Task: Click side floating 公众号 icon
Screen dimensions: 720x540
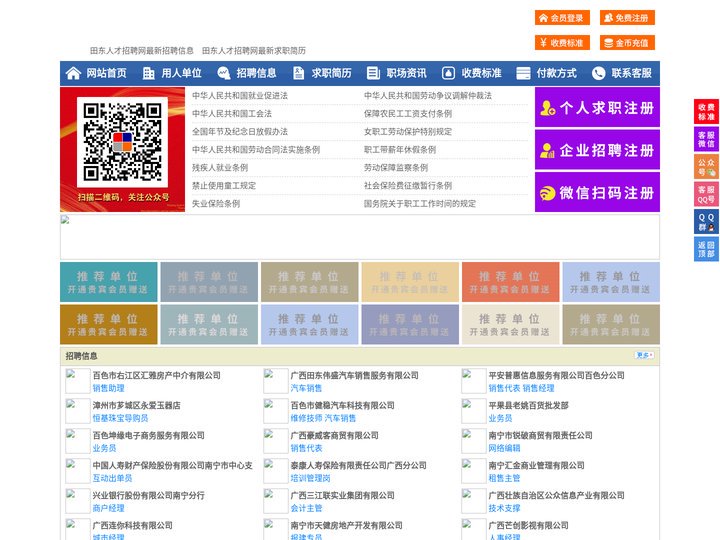Action: pos(706,167)
